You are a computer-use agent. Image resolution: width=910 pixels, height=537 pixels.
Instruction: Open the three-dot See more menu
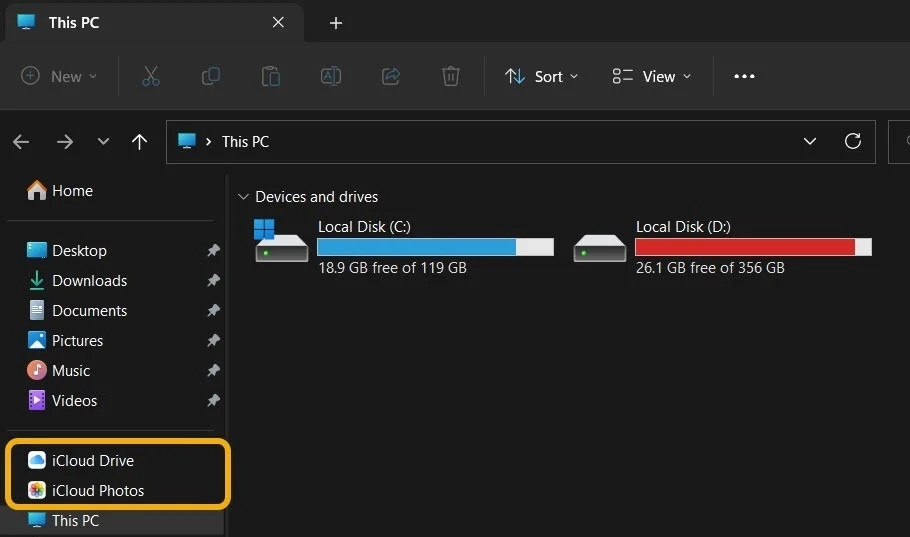(x=744, y=76)
